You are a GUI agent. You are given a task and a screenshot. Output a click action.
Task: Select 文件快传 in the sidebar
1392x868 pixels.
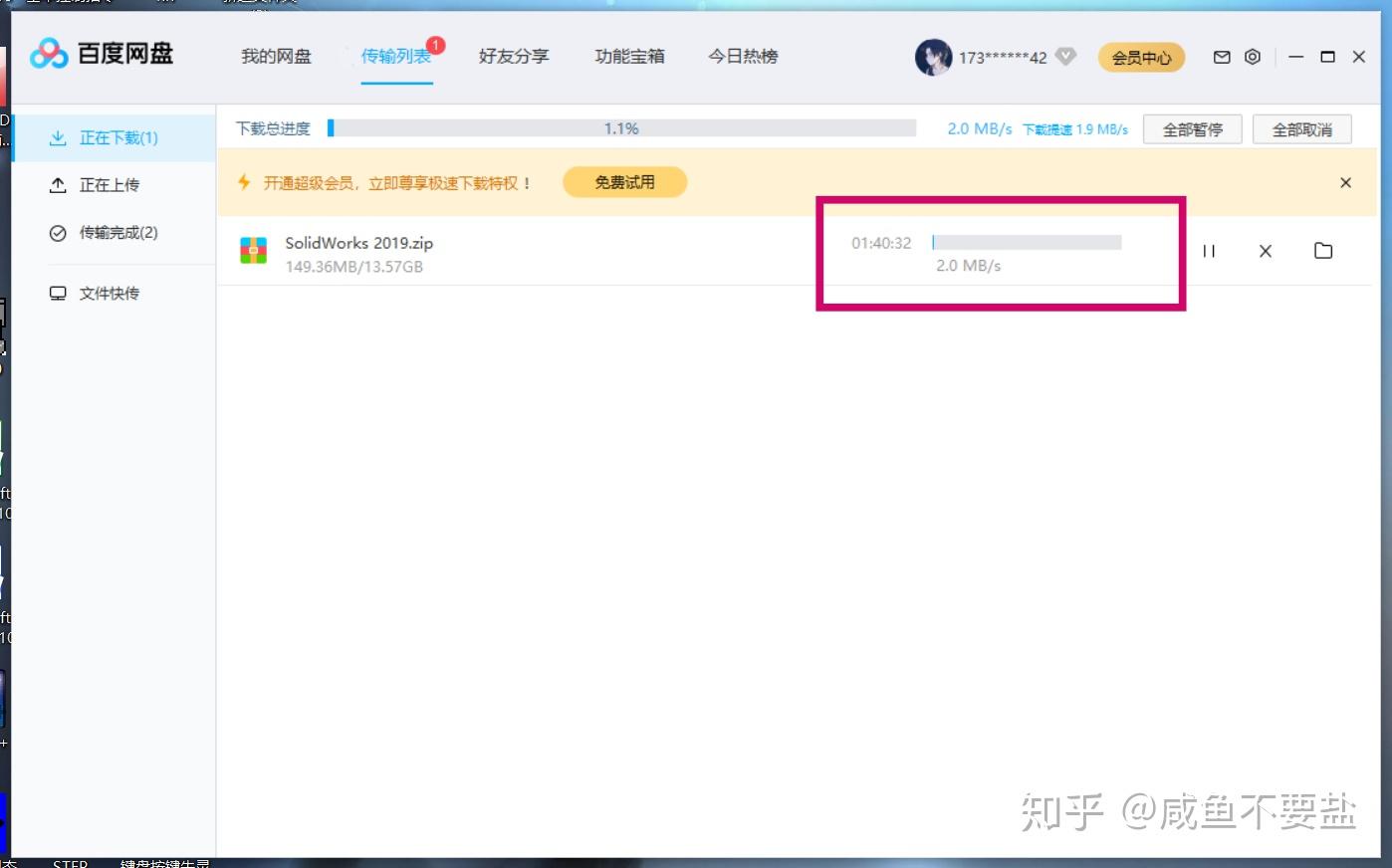[x=114, y=294]
